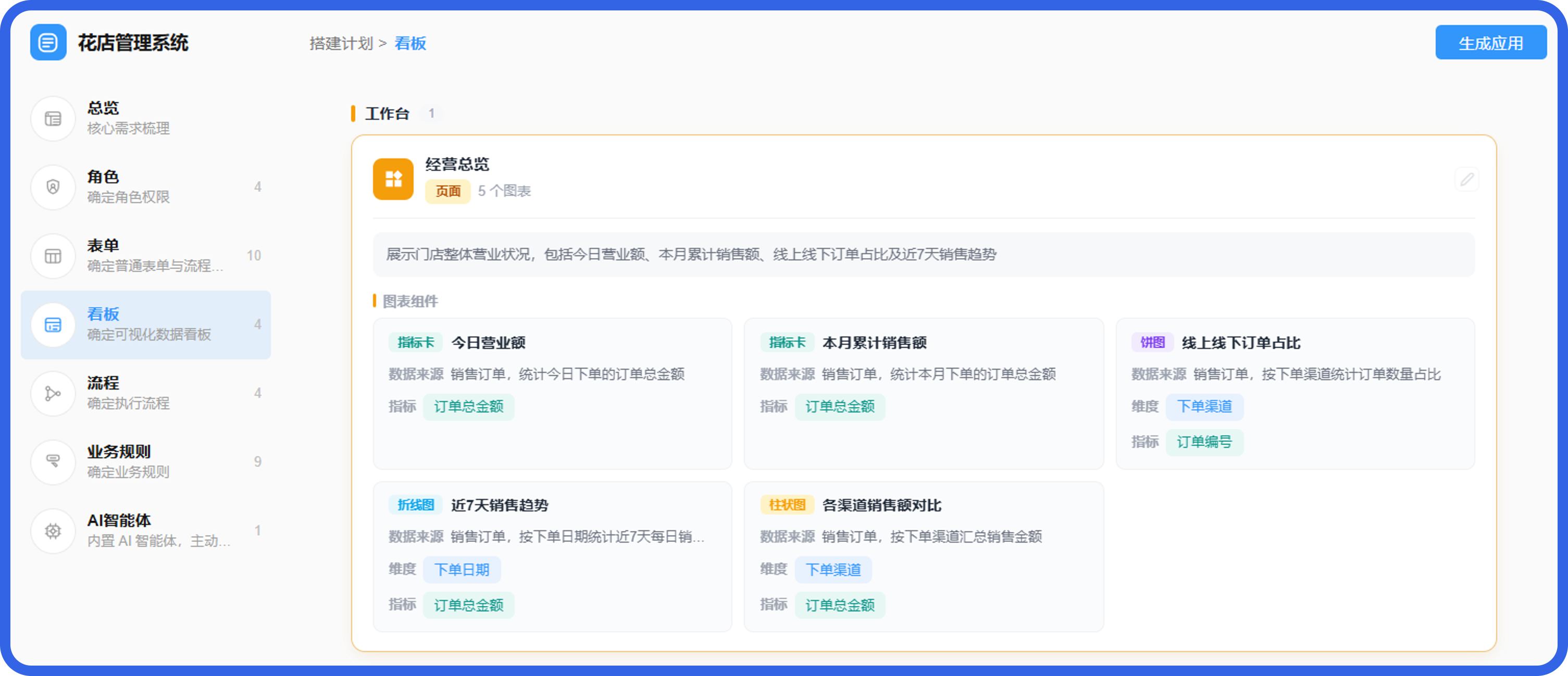Open the 表单 menu label
The width and height of the screenshot is (1568, 676).
click(x=103, y=245)
